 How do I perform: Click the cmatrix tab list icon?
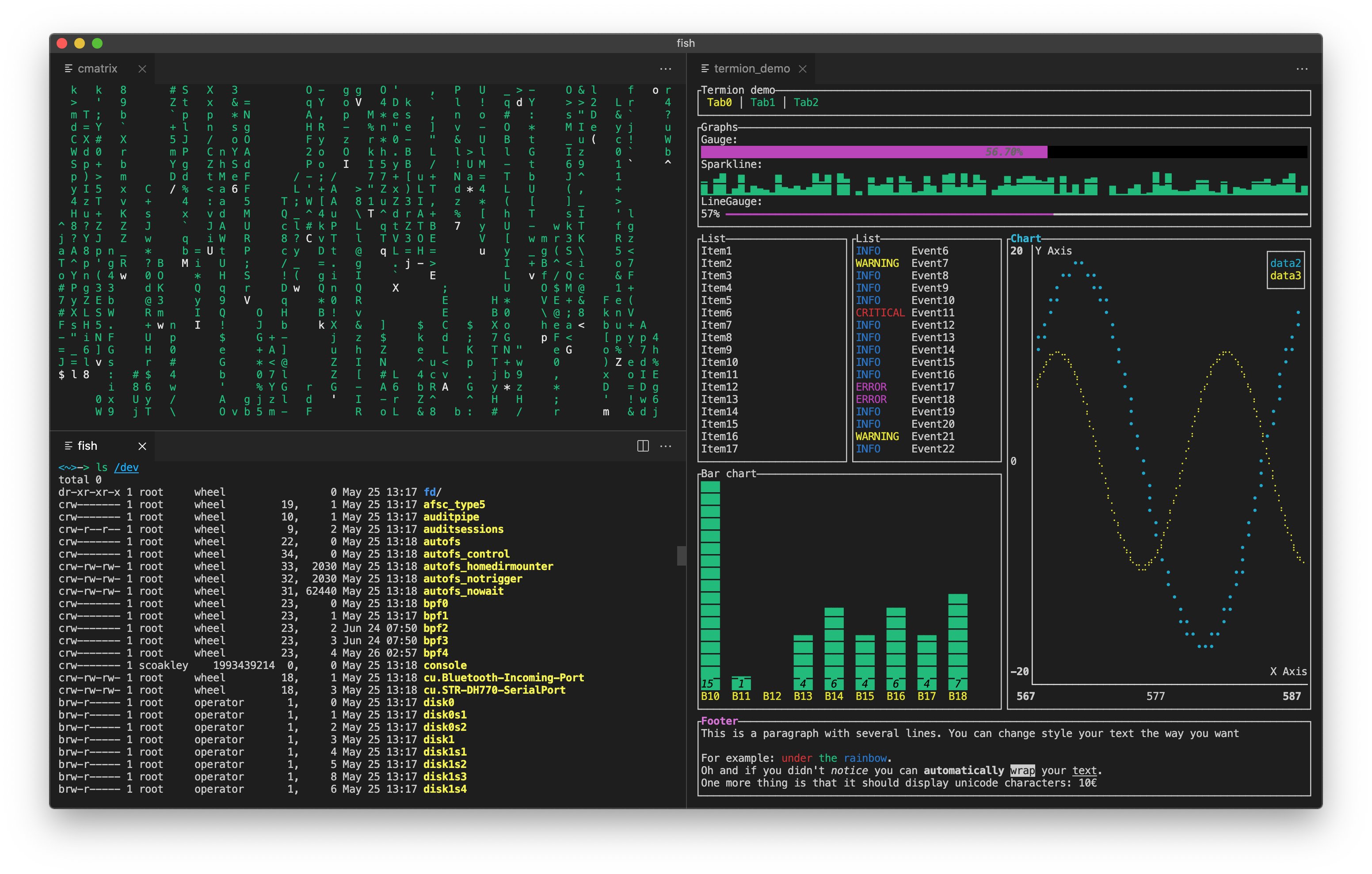[x=69, y=69]
